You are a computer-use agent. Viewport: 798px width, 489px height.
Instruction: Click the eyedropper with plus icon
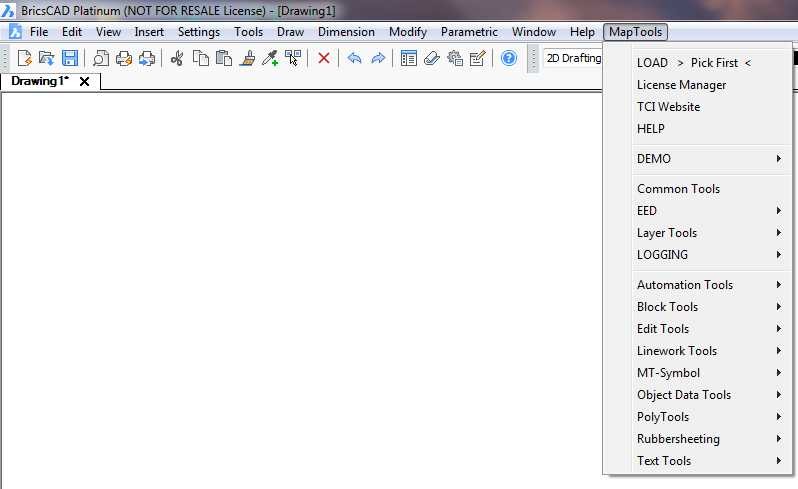click(x=270, y=58)
